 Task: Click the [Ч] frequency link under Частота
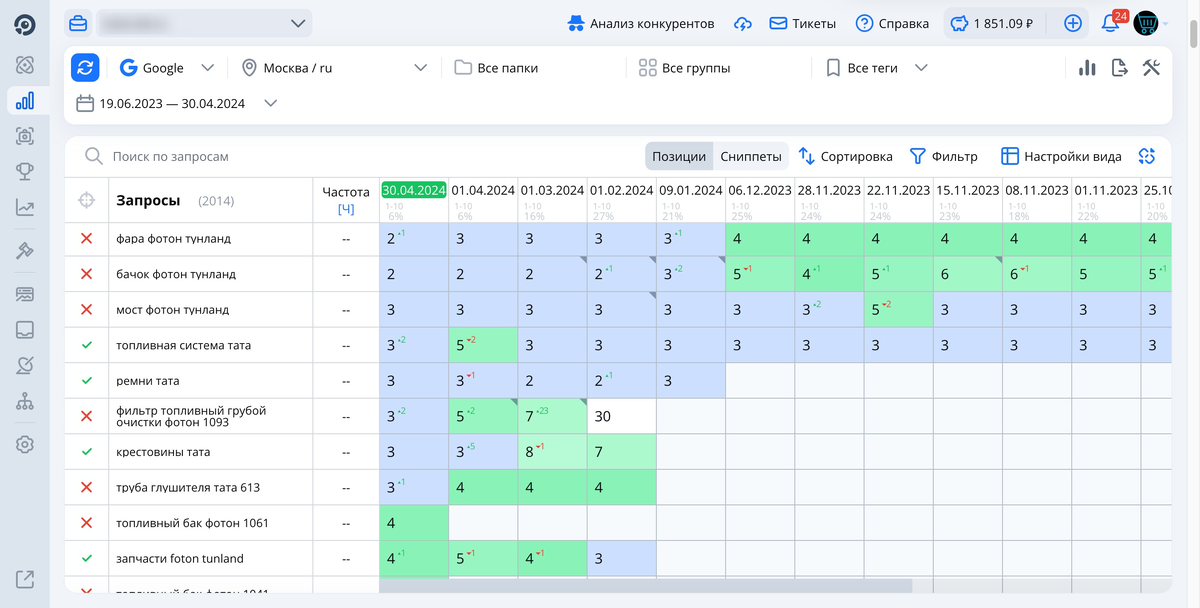click(346, 209)
